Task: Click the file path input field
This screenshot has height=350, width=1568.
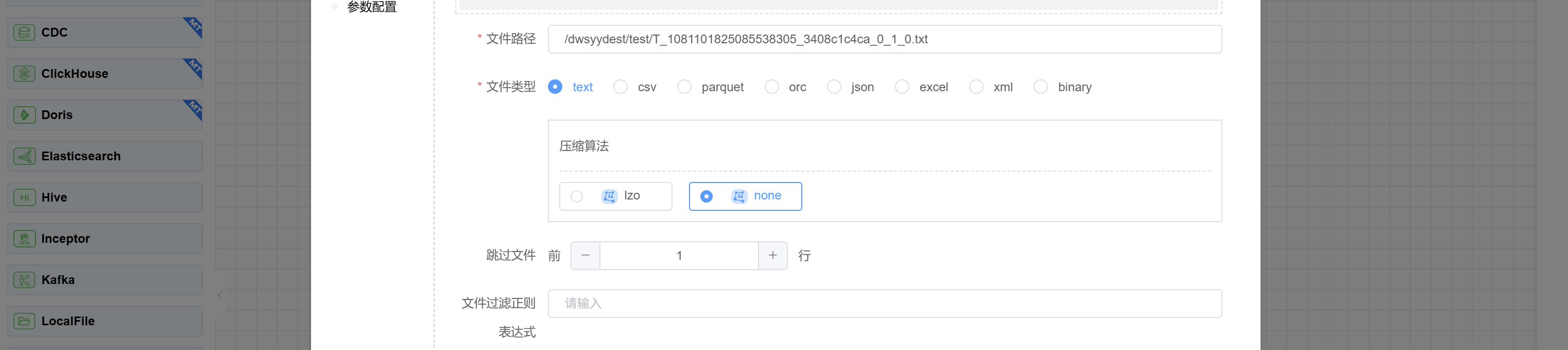Action: click(x=884, y=40)
